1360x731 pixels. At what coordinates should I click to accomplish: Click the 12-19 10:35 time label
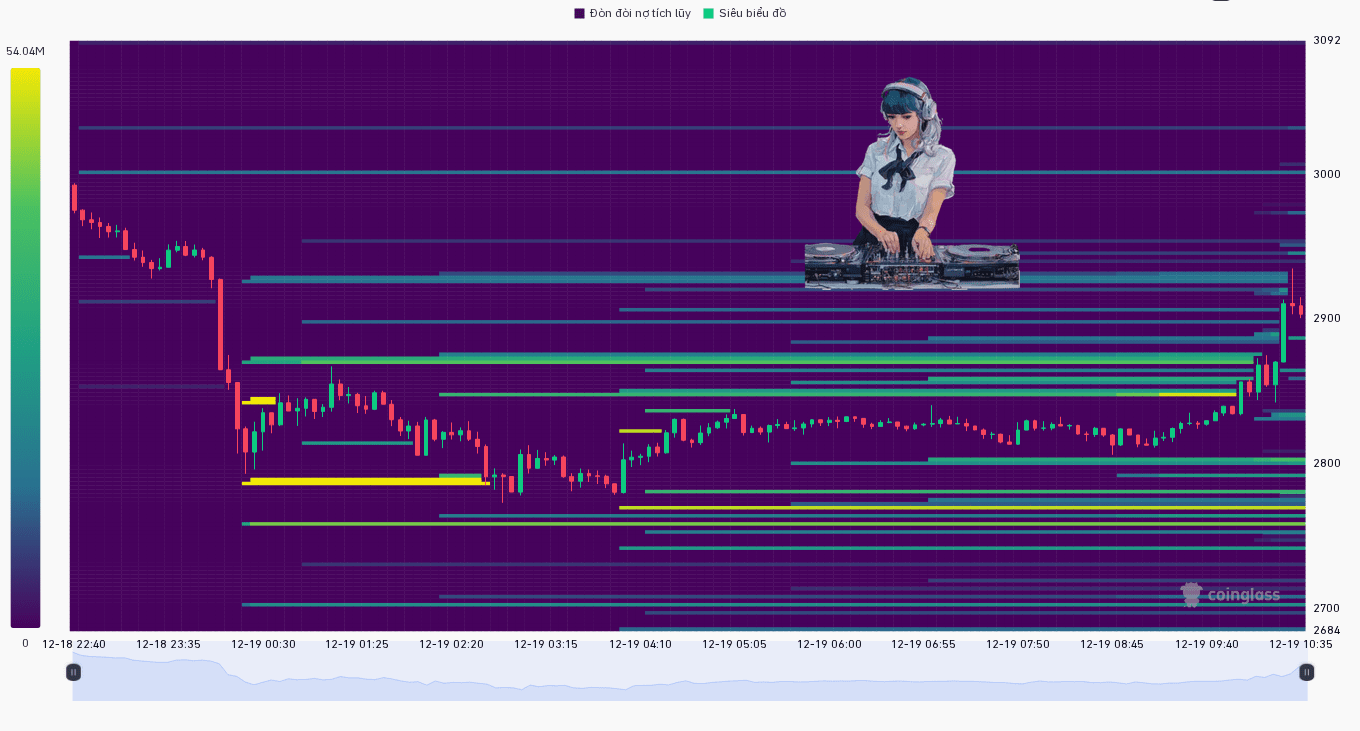[x=1301, y=644]
